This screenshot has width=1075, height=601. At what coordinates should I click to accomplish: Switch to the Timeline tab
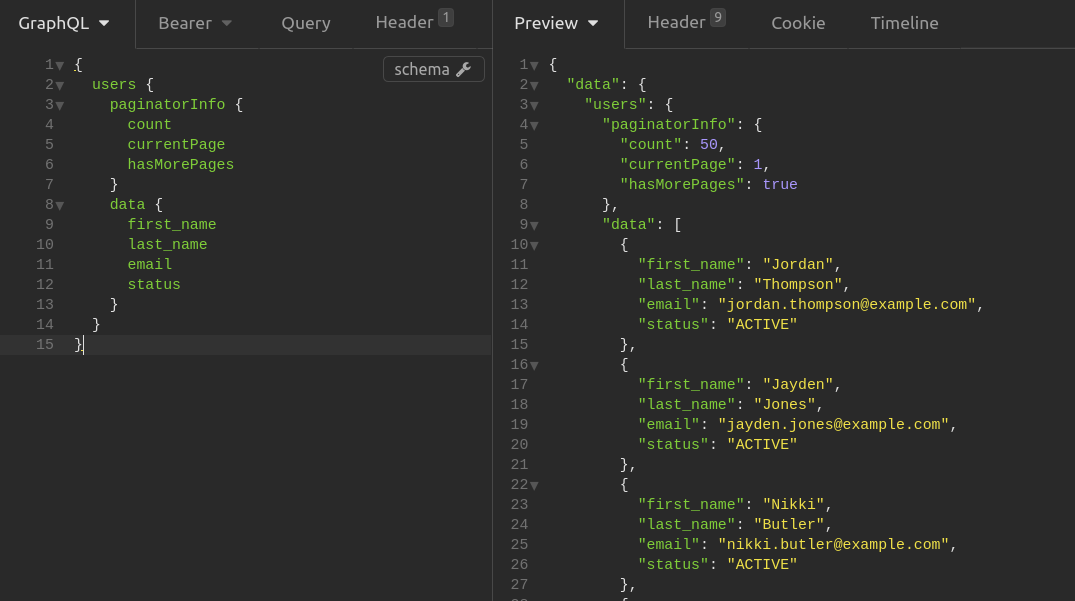coord(904,23)
